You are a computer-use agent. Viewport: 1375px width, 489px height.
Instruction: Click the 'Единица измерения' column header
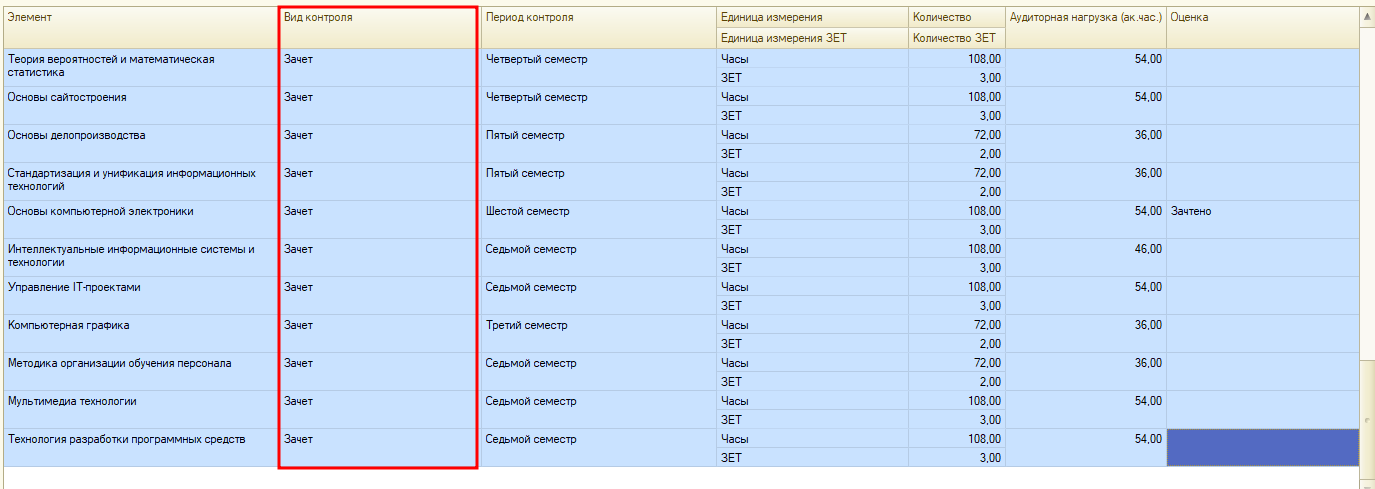tap(812, 18)
